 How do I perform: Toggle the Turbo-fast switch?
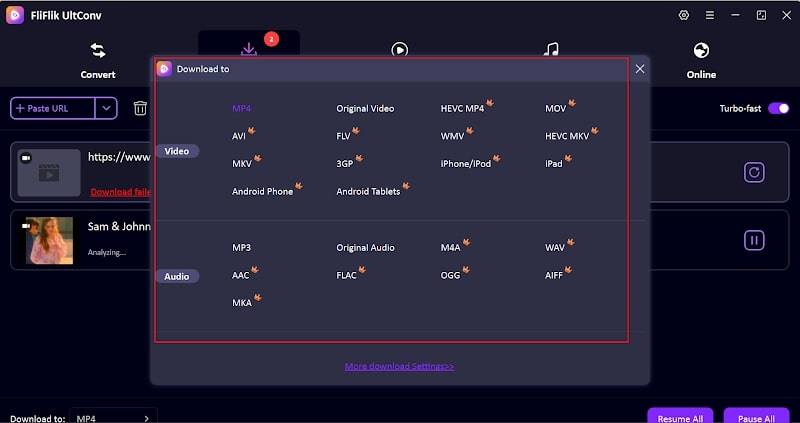[779, 108]
